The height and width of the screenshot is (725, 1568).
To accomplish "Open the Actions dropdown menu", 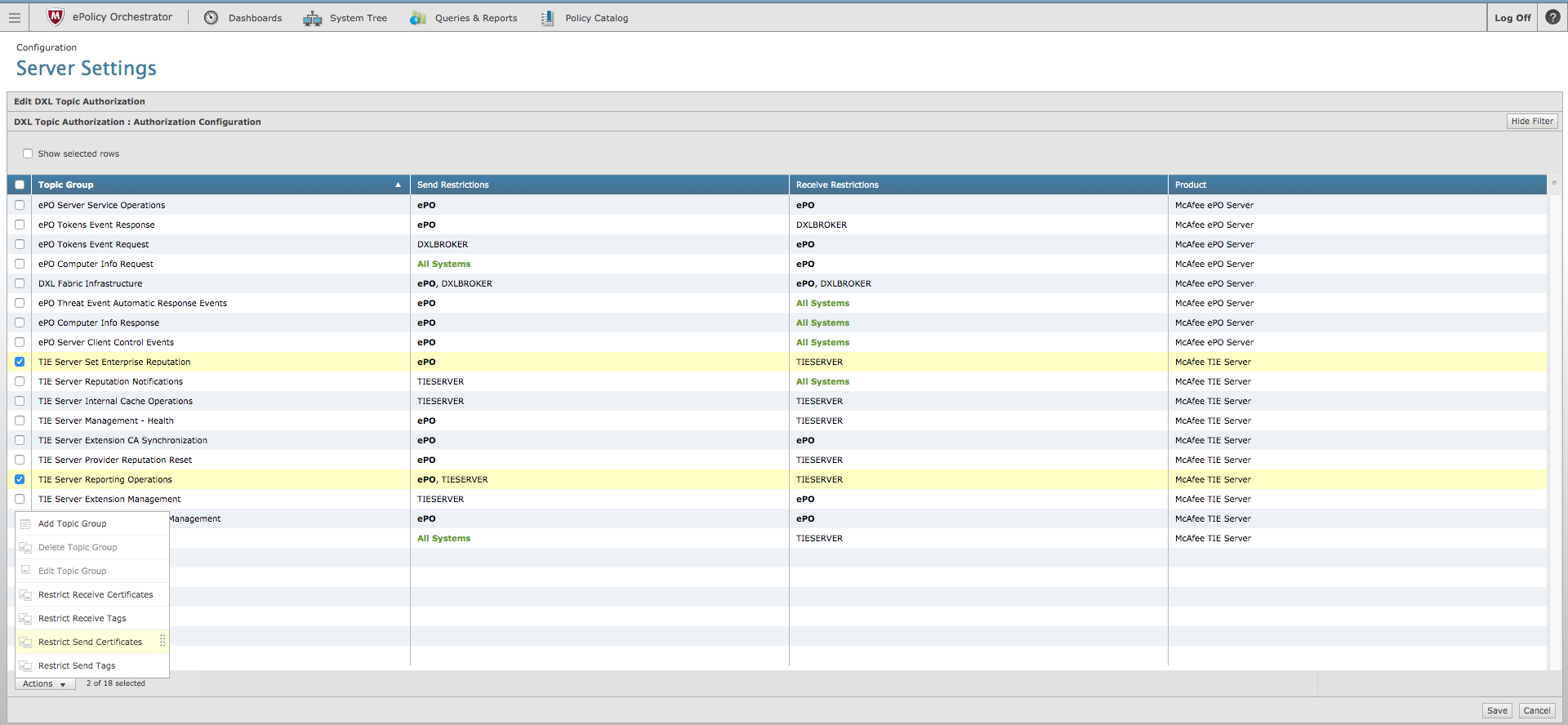I will coord(45,684).
